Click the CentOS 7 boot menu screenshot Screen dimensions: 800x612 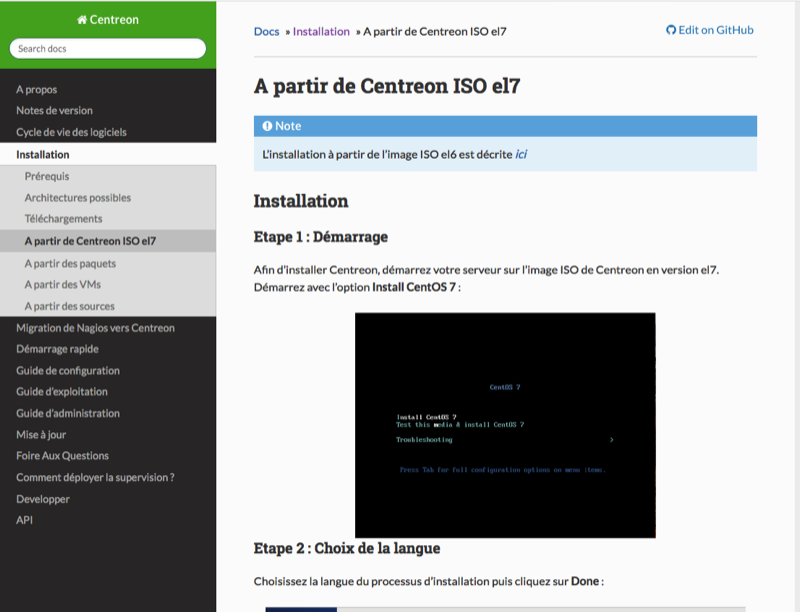tap(505, 425)
